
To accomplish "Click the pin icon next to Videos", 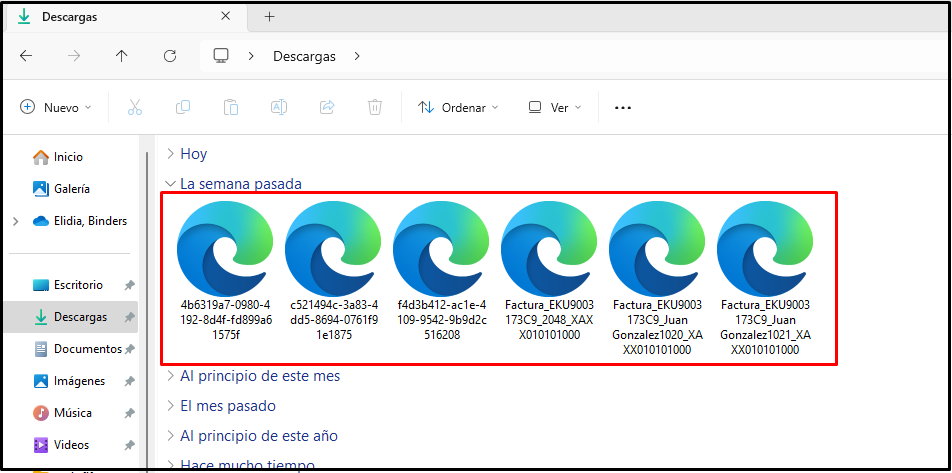I will pyautogui.click(x=129, y=446).
